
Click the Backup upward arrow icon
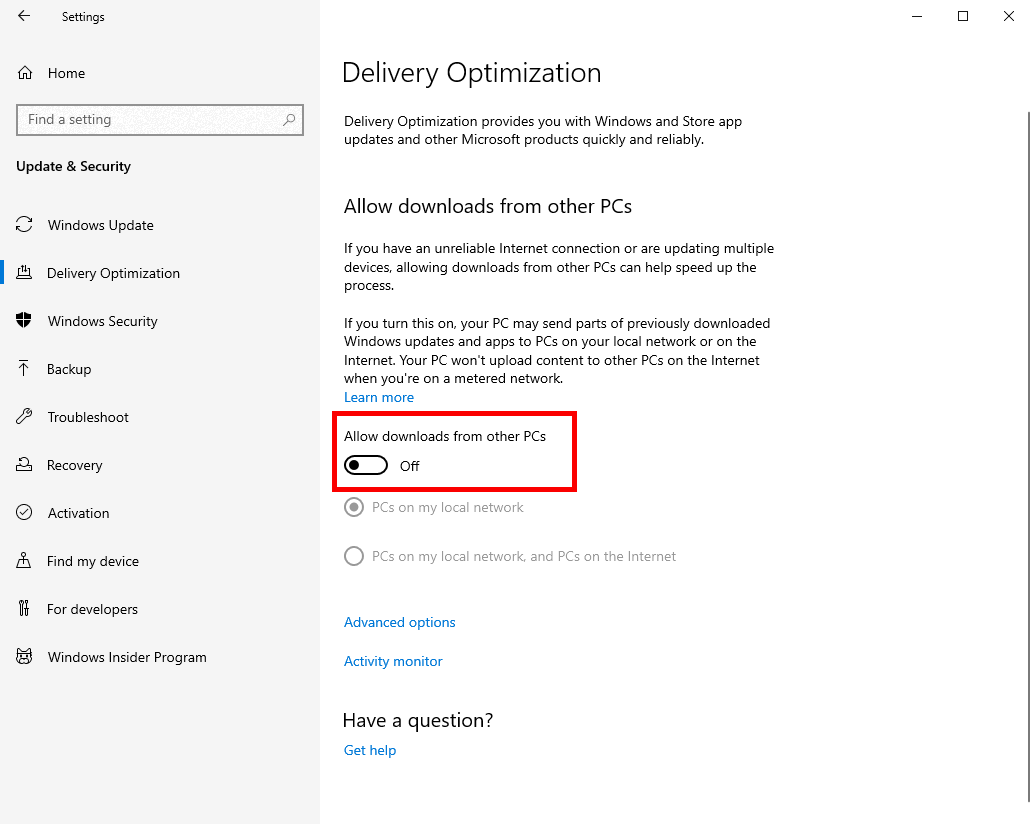coord(24,369)
